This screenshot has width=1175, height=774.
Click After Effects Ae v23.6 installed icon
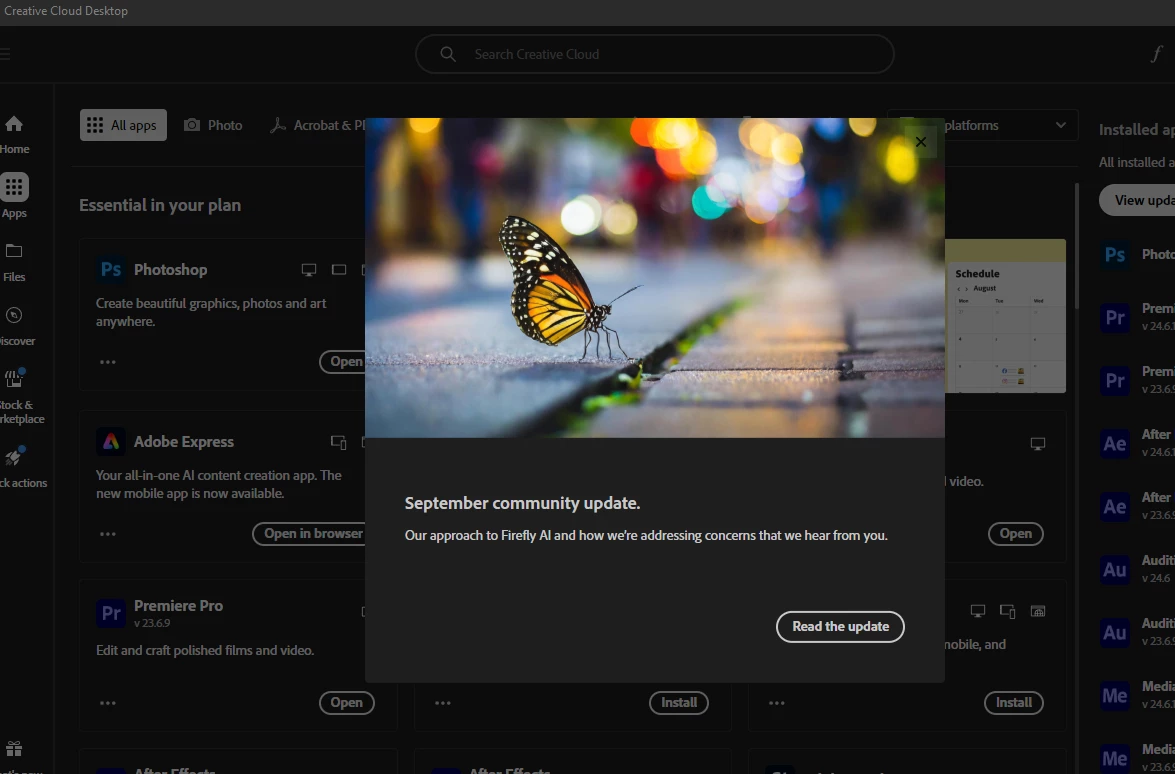1114,507
